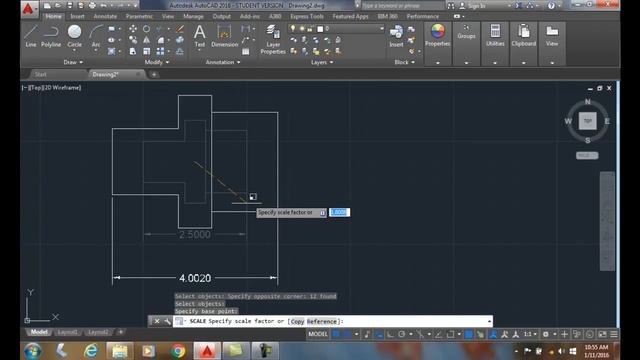This screenshot has width=640, height=360.
Task: Open the Insert ribbon tab
Action: tap(77, 16)
